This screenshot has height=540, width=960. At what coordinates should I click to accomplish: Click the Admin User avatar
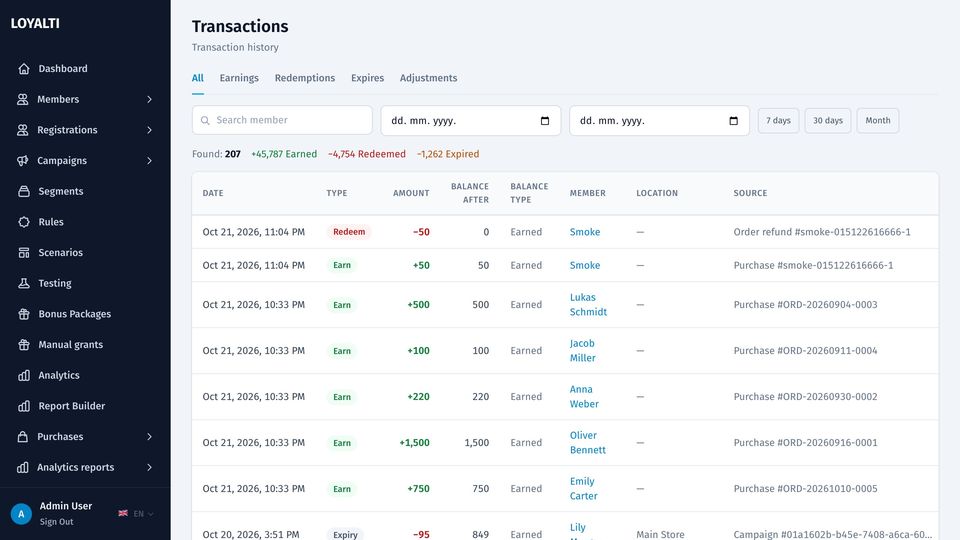point(21,514)
